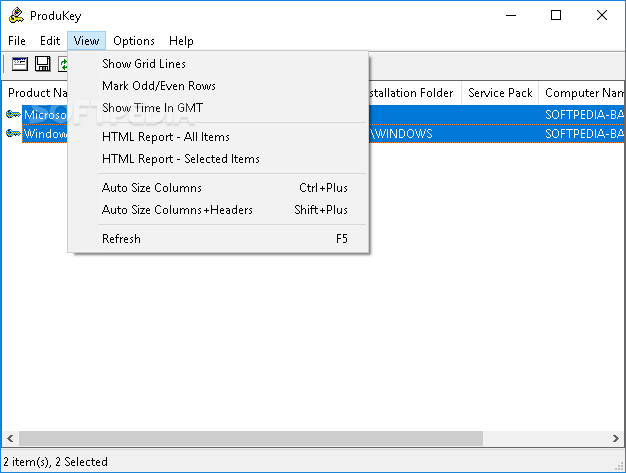Close the open View menu
The image size is (626, 473).
click(x=86, y=41)
